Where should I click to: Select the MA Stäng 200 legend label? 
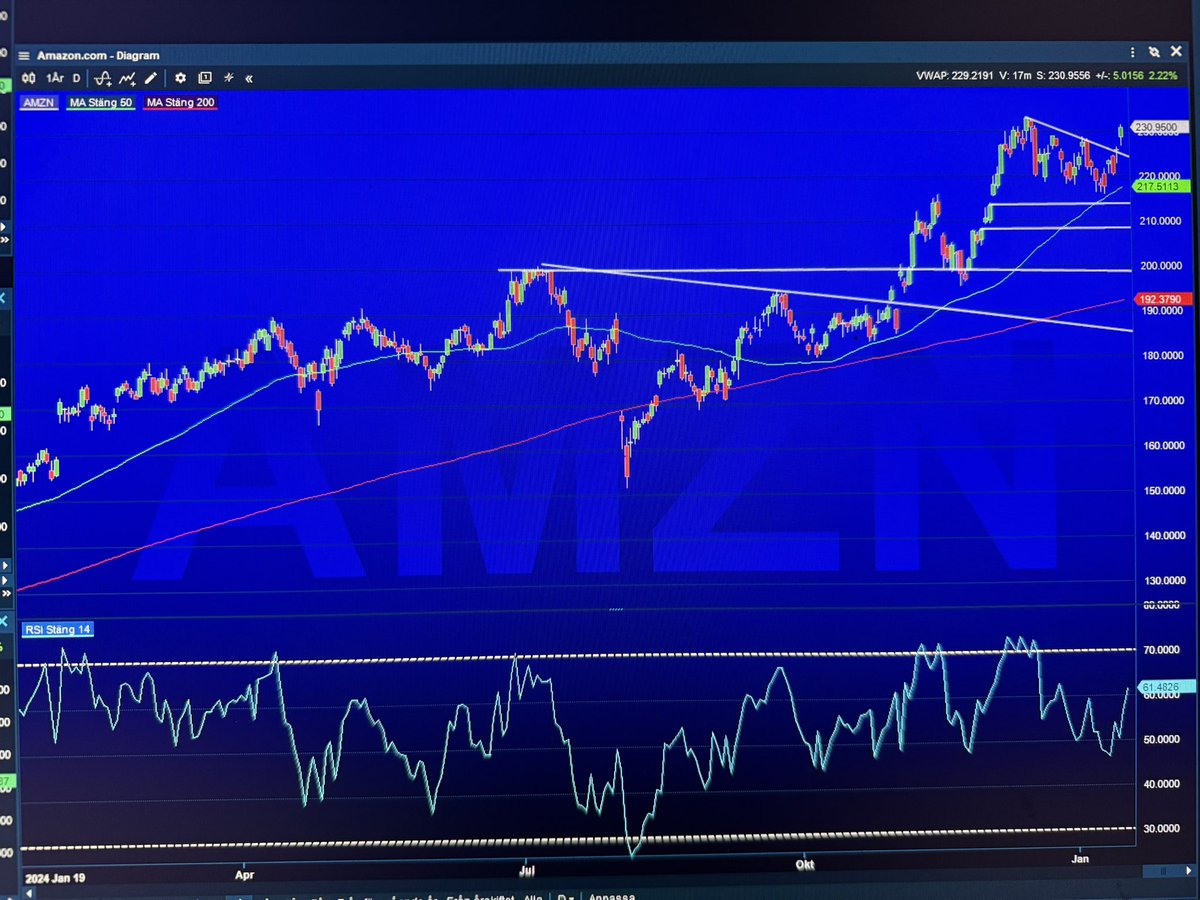point(180,102)
